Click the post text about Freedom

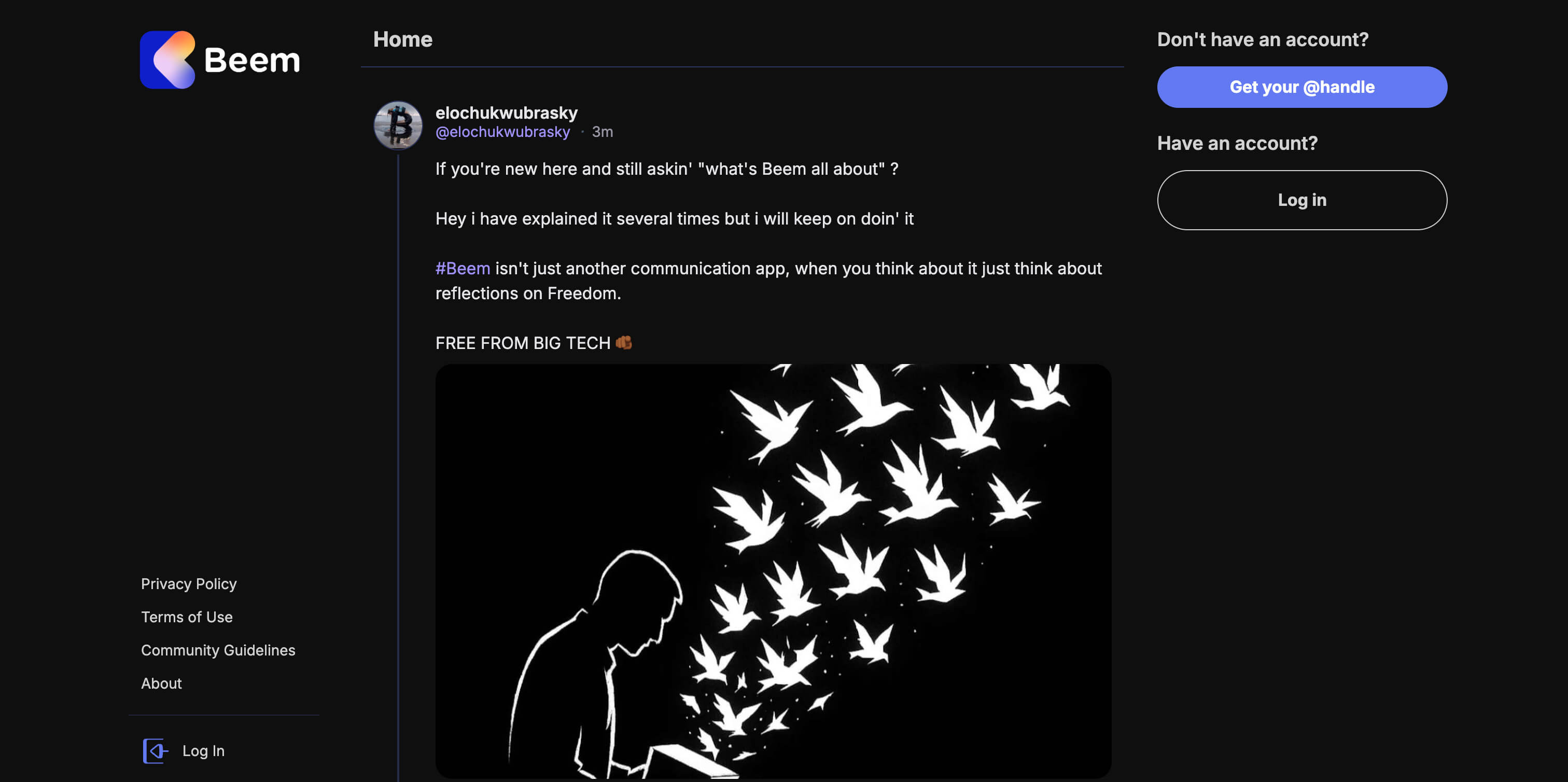click(768, 281)
